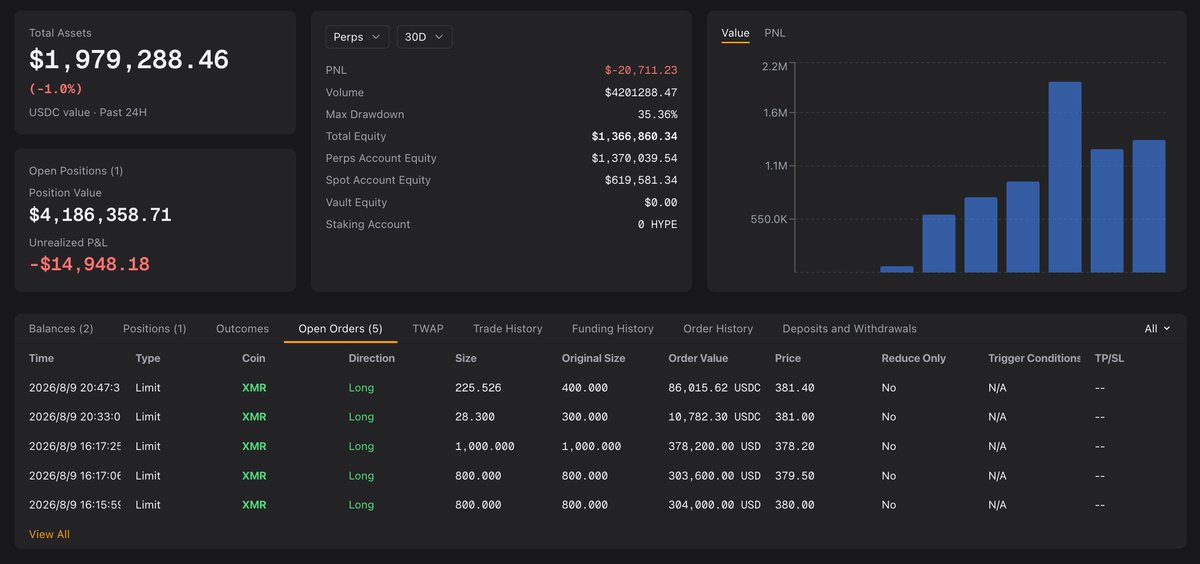Open the Perps account type dropdown
Image resolution: width=1200 pixels, height=564 pixels.
click(x=357, y=37)
